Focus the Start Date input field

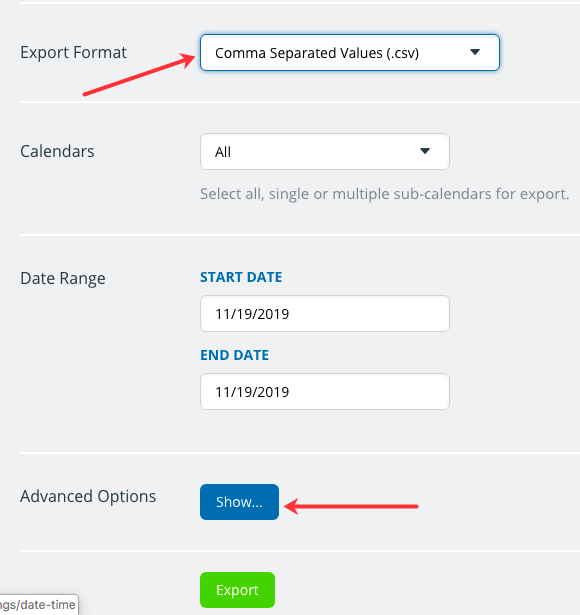point(325,314)
